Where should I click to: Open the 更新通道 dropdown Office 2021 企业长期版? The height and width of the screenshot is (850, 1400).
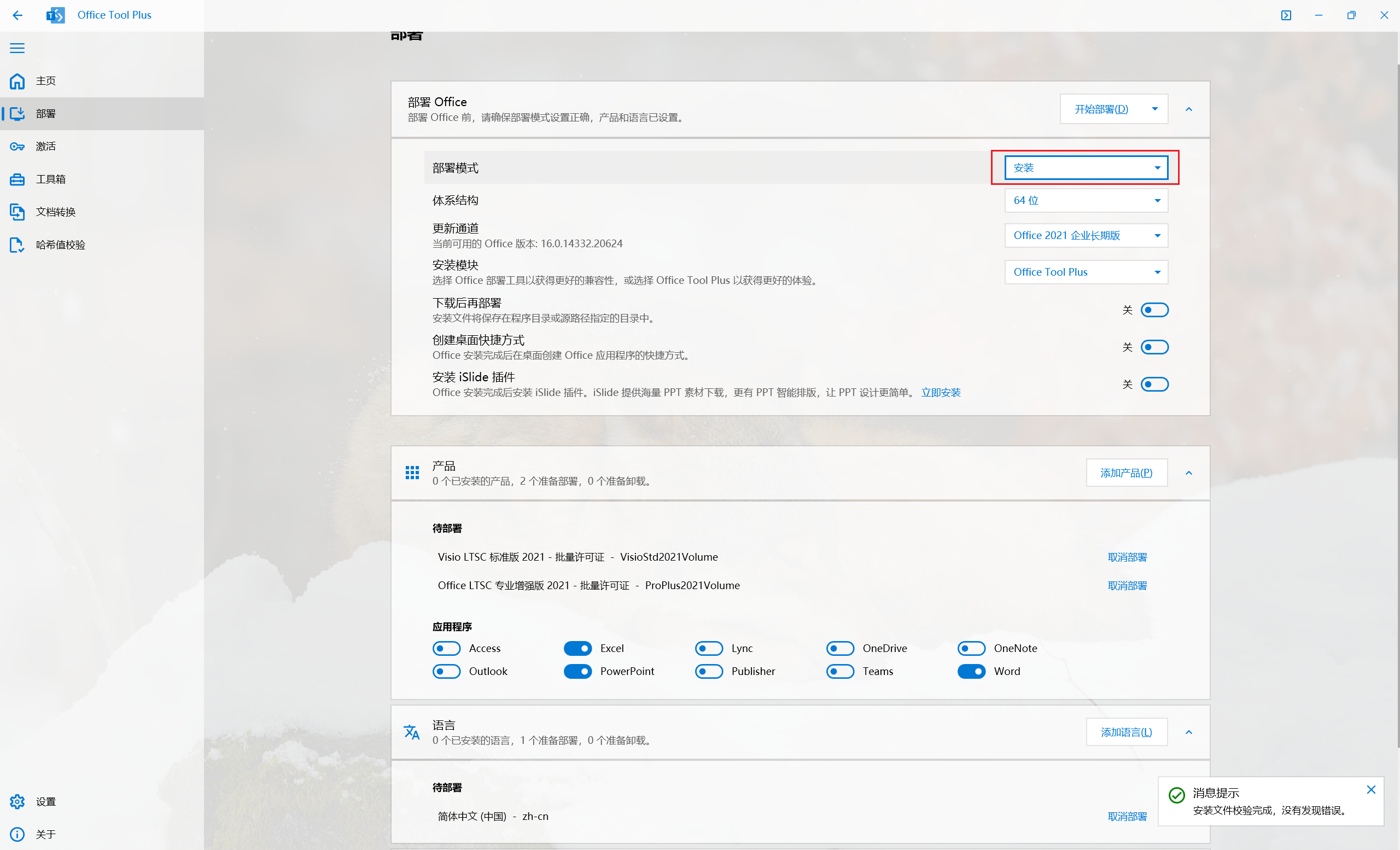[x=1086, y=236]
